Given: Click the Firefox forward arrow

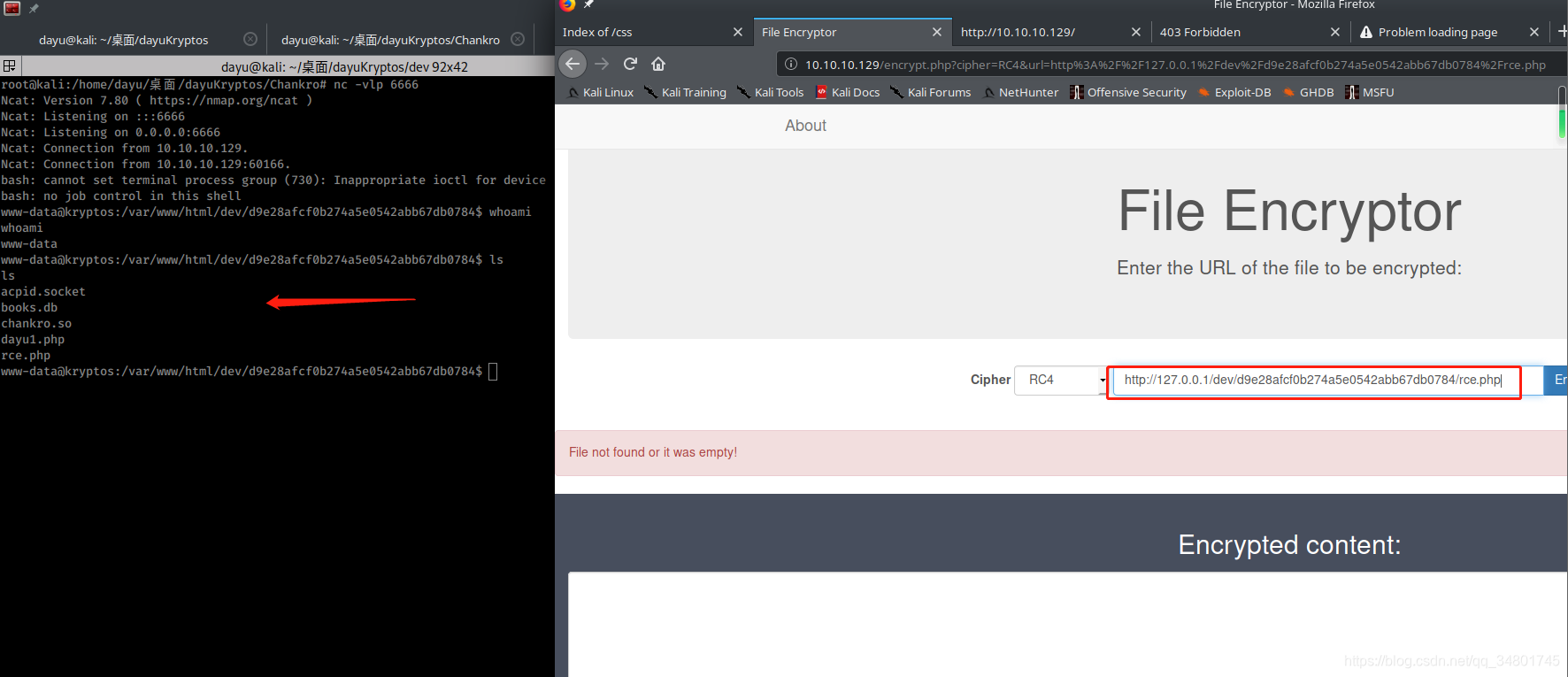Looking at the screenshot, I should [602, 64].
